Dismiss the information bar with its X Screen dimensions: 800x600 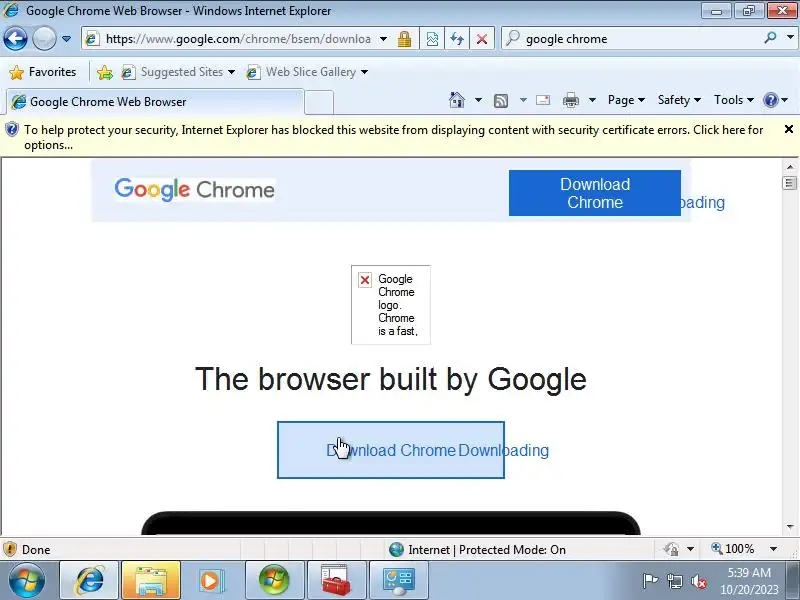[788, 129]
